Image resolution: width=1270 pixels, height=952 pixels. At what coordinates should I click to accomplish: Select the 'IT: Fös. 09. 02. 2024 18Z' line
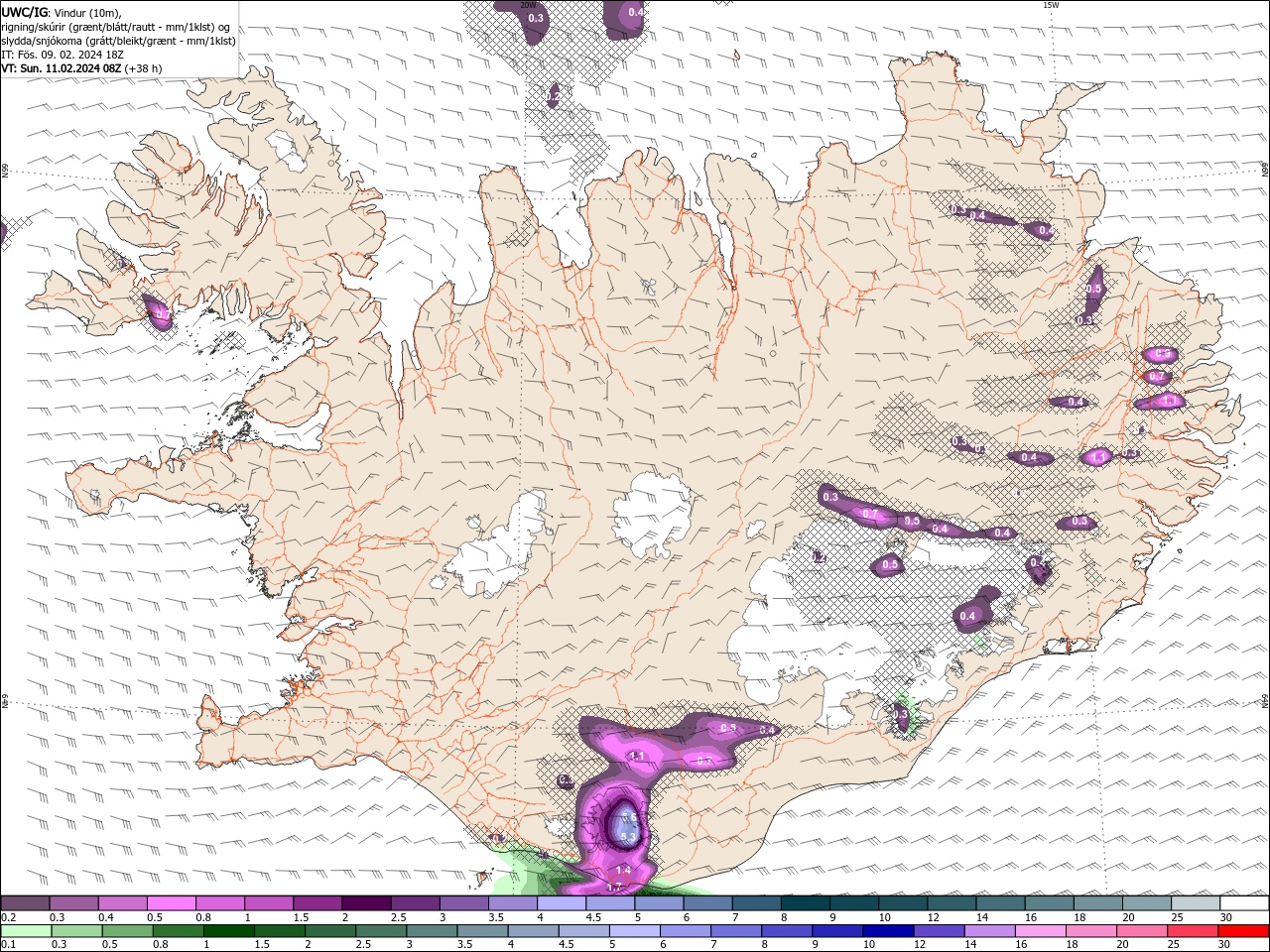tap(63, 55)
